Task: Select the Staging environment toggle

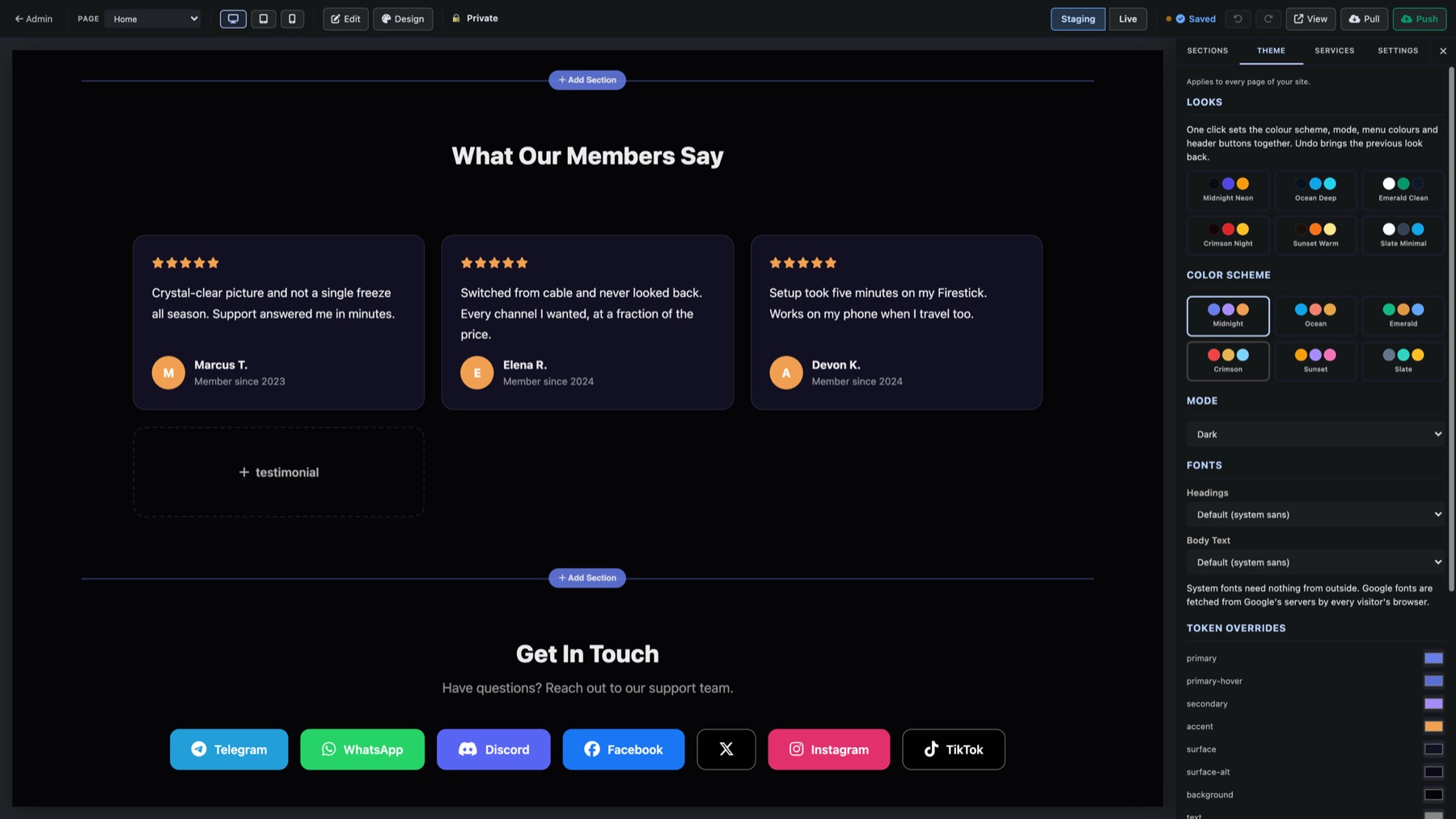Action: pos(1077,19)
